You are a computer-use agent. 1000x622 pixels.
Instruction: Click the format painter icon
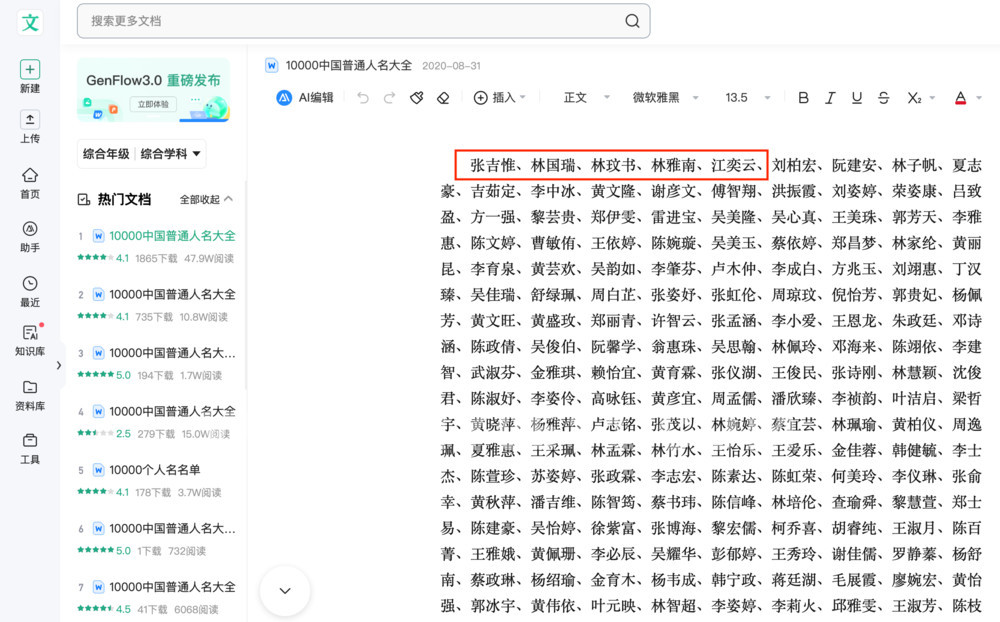pyautogui.click(x=417, y=98)
